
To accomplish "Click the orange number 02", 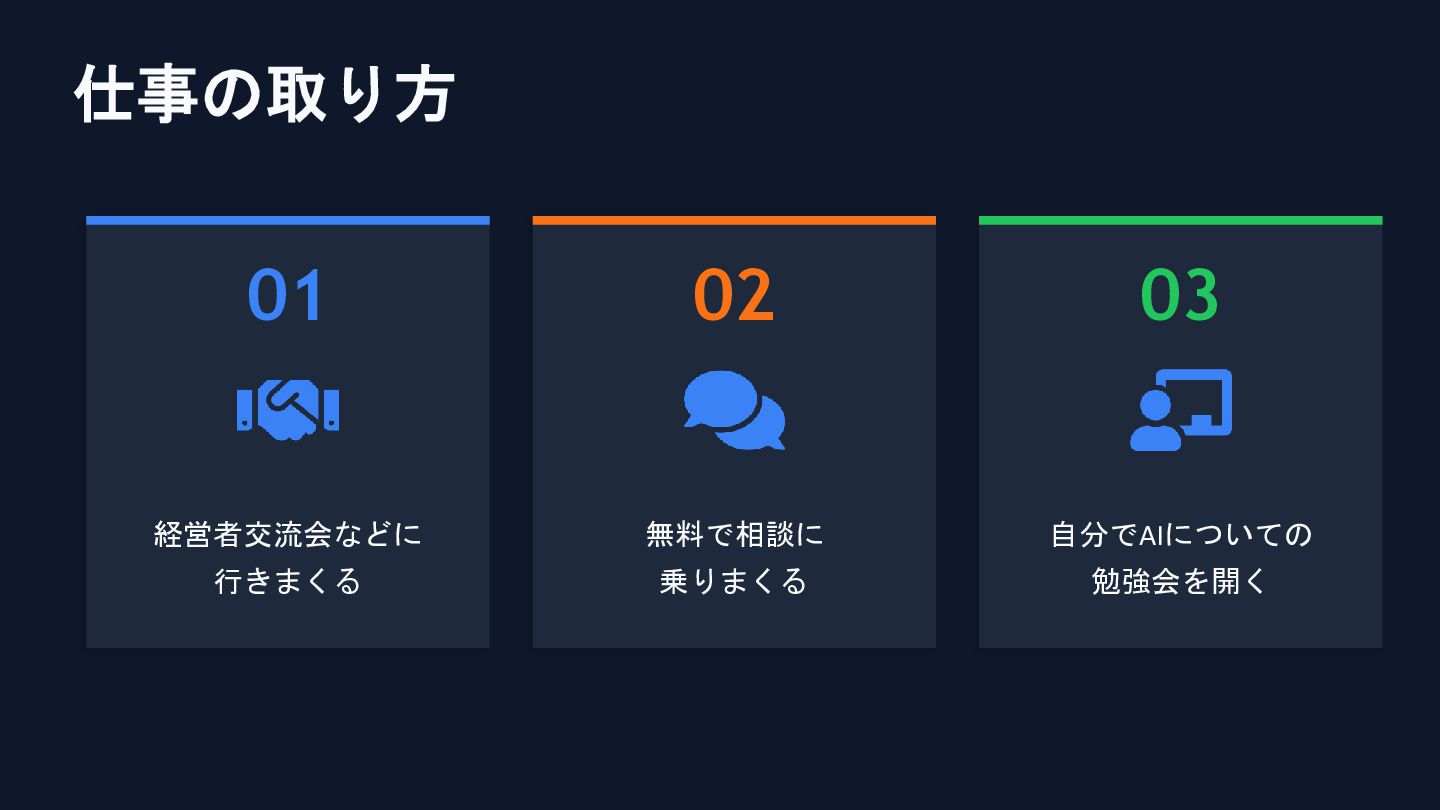I will tap(734, 295).
